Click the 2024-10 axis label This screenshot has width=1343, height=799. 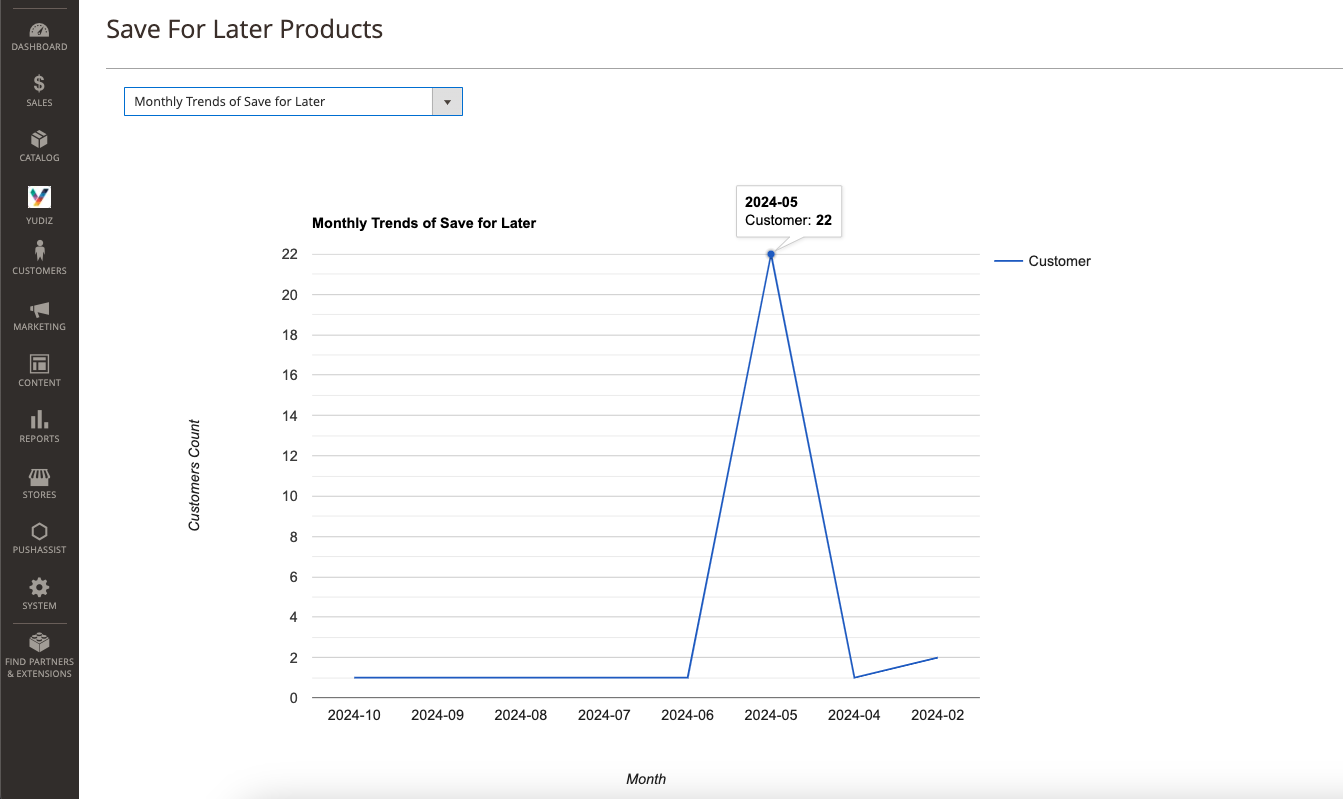coord(354,715)
